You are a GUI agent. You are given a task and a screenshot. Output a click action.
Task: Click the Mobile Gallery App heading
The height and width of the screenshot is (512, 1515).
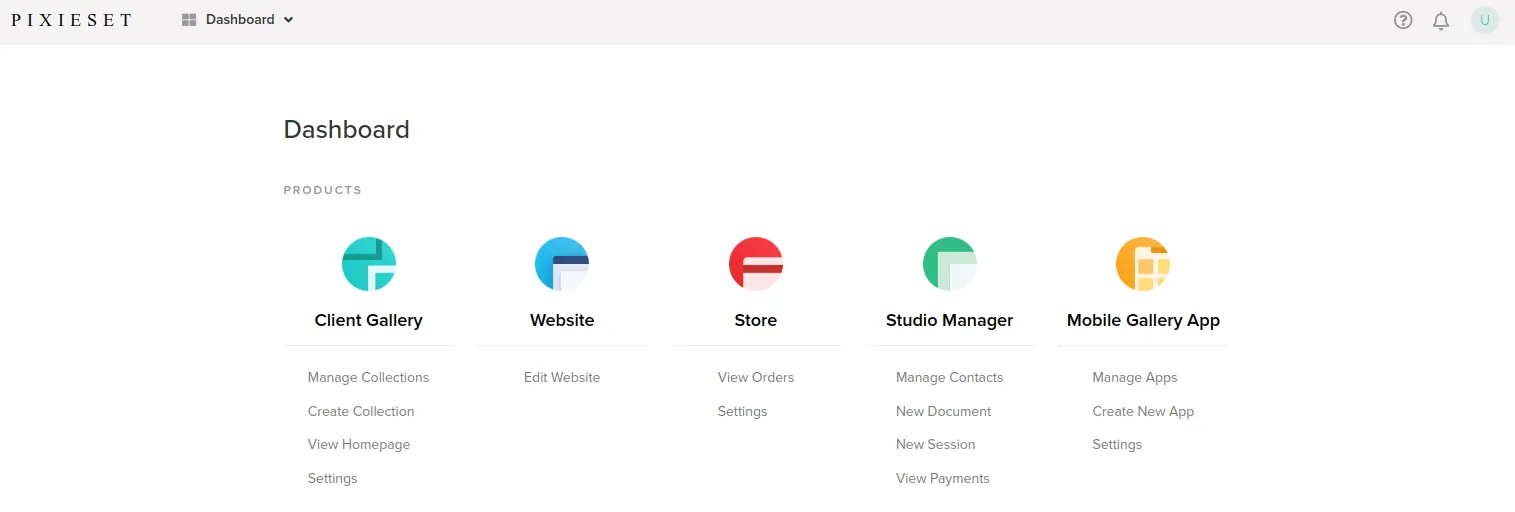click(x=1143, y=320)
